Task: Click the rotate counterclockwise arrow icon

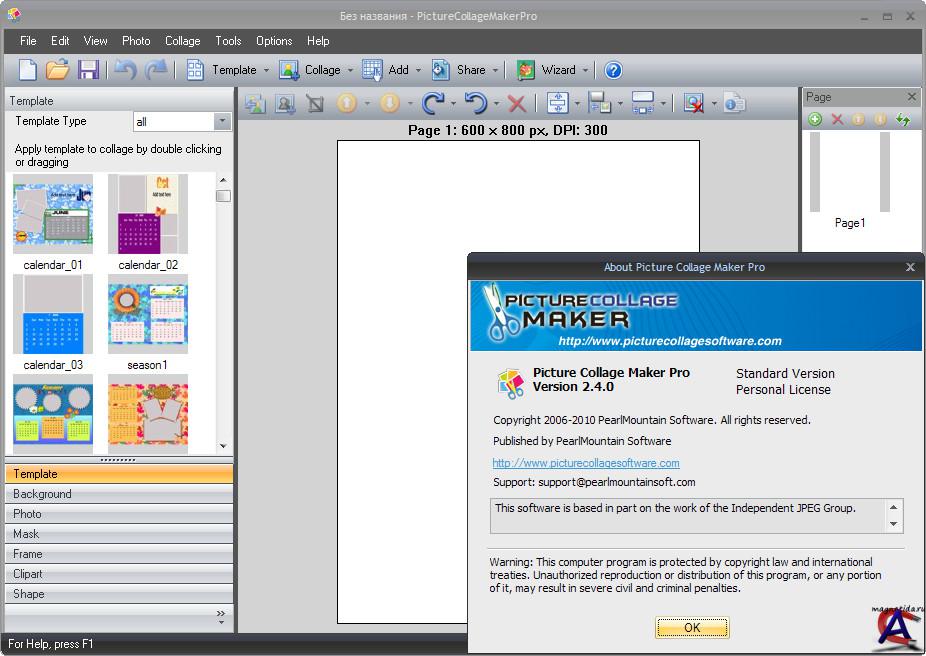Action: pyautogui.click(x=476, y=103)
